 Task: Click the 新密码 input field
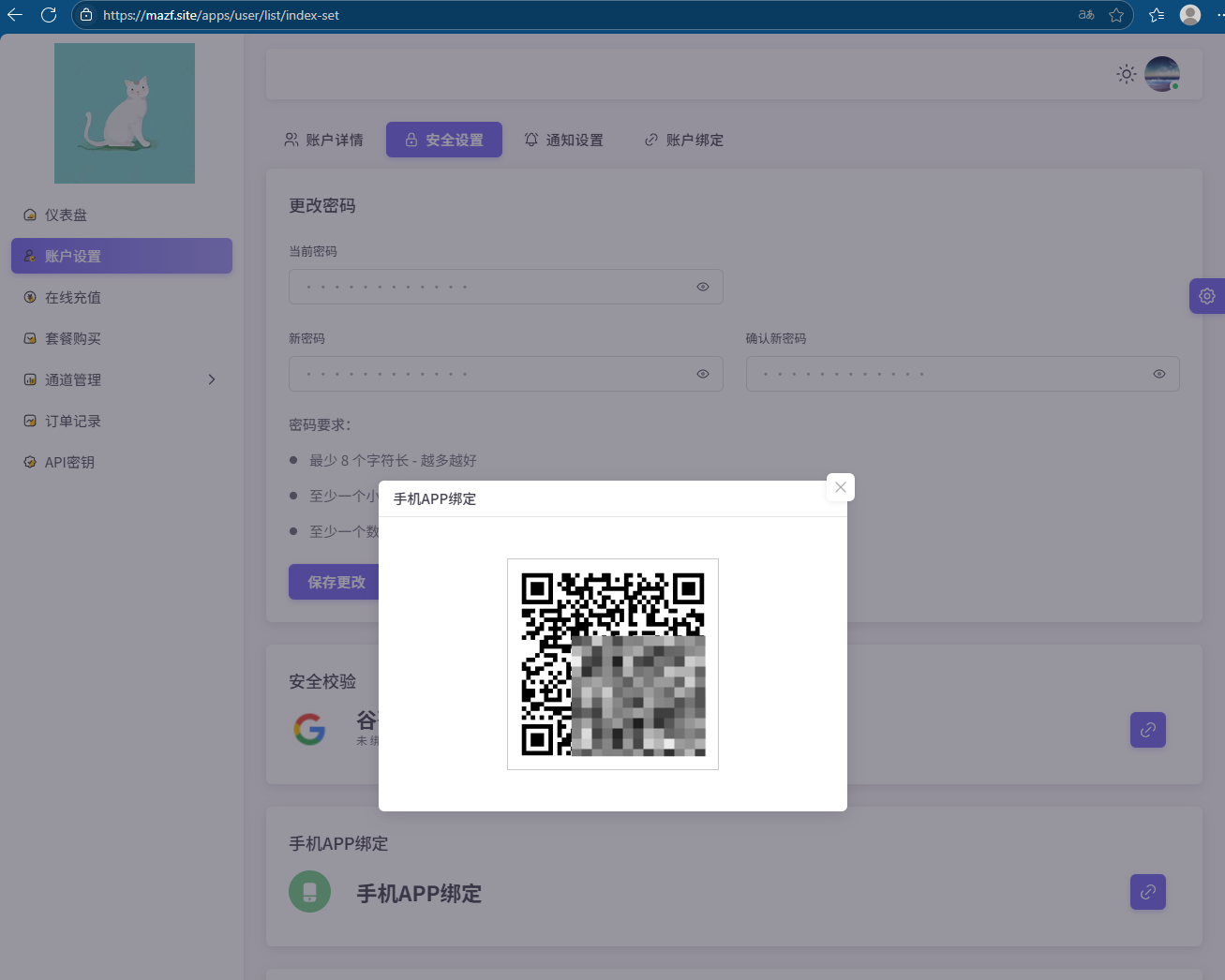[506, 374]
